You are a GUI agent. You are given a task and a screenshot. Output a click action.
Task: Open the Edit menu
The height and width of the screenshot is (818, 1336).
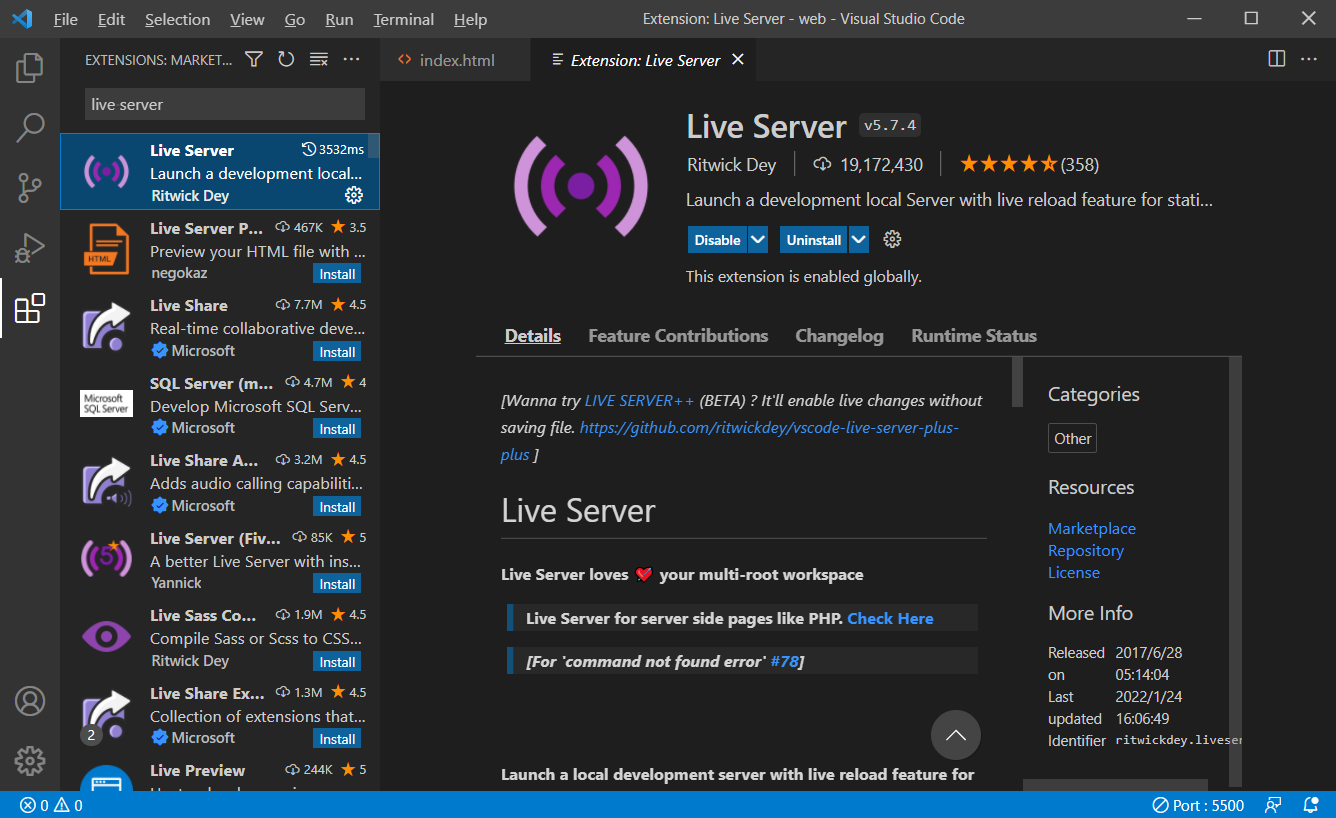coord(112,19)
